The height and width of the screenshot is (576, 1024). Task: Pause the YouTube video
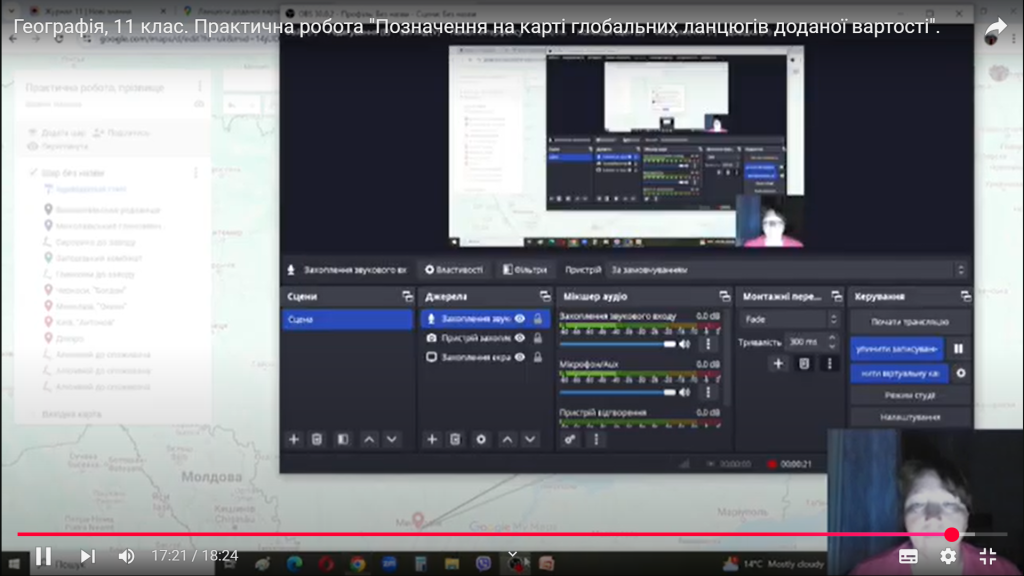(x=44, y=556)
